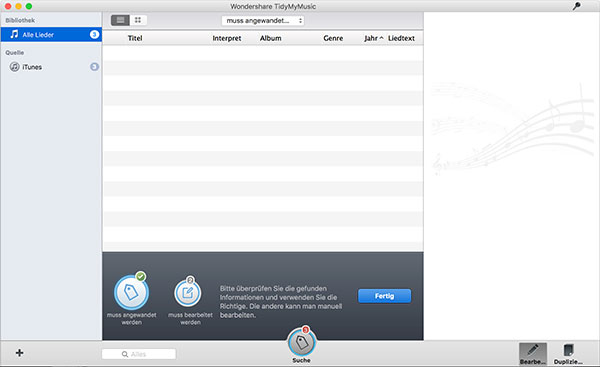Switch to list view
This screenshot has height=367, width=600.
pos(120,20)
